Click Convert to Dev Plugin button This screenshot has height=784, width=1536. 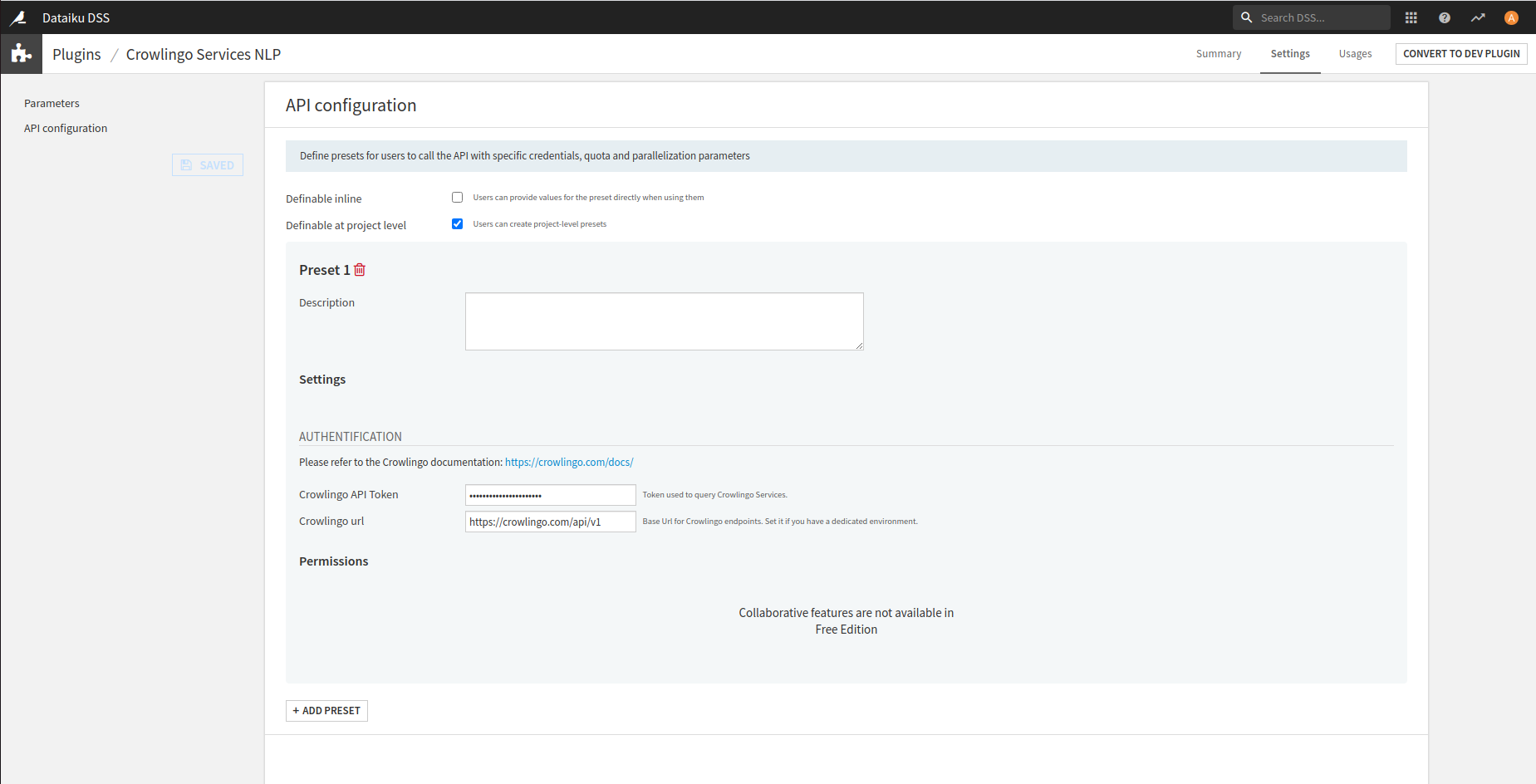coord(1461,54)
